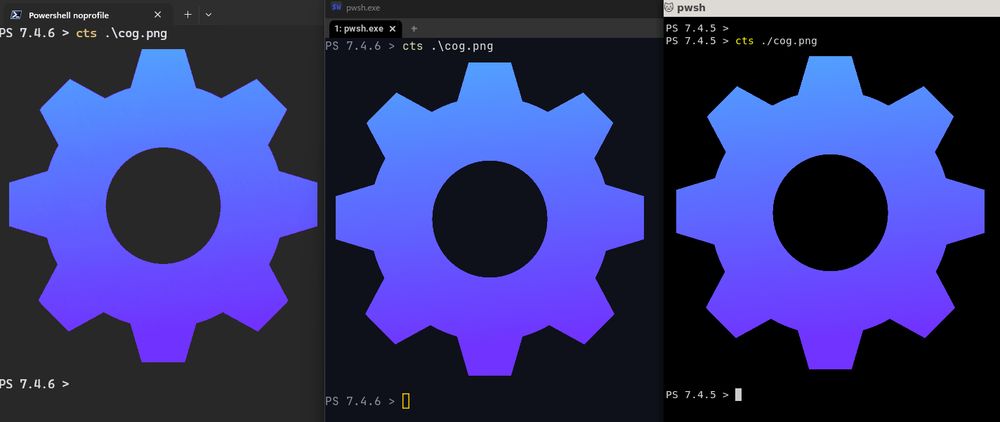Select the Powershell noprofile tab

click(x=86, y=15)
